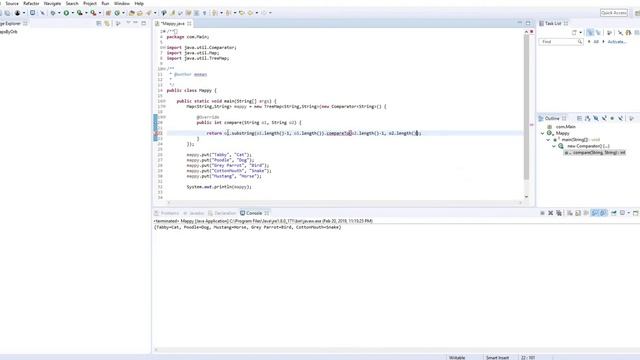Click the Run Last Tool external tools icon
This screenshot has height=360, width=640.
pyautogui.click(x=93, y=13)
